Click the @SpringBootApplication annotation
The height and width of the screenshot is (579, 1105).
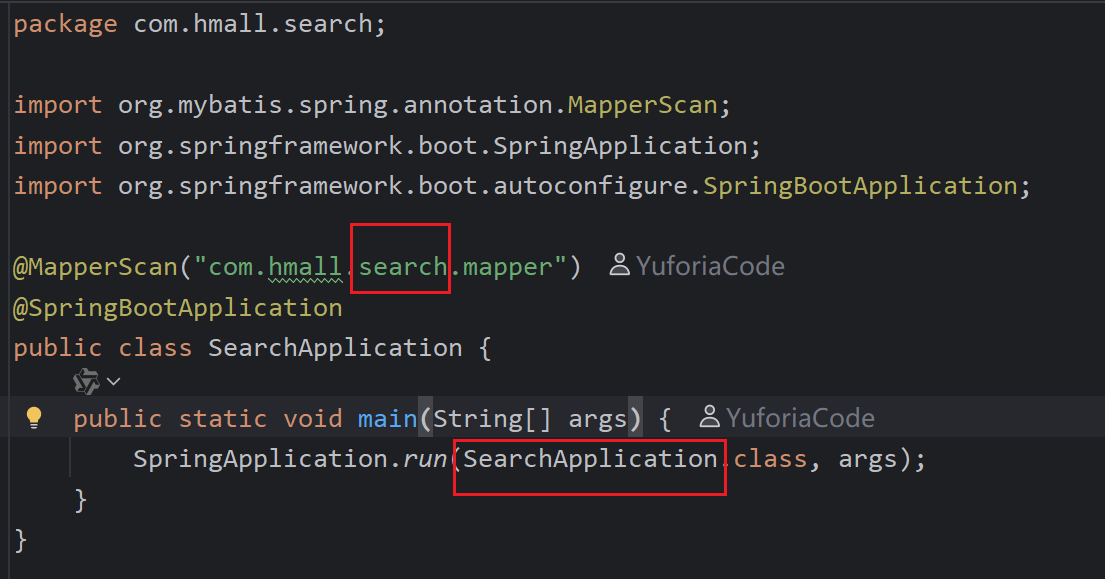[x=178, y=308]
